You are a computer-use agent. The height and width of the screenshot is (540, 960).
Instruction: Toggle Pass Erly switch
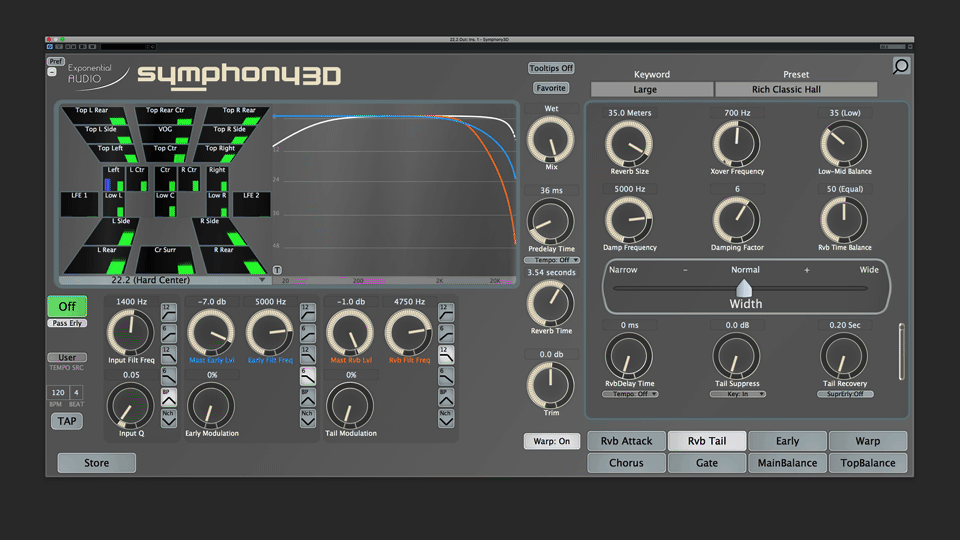[67, 323]
